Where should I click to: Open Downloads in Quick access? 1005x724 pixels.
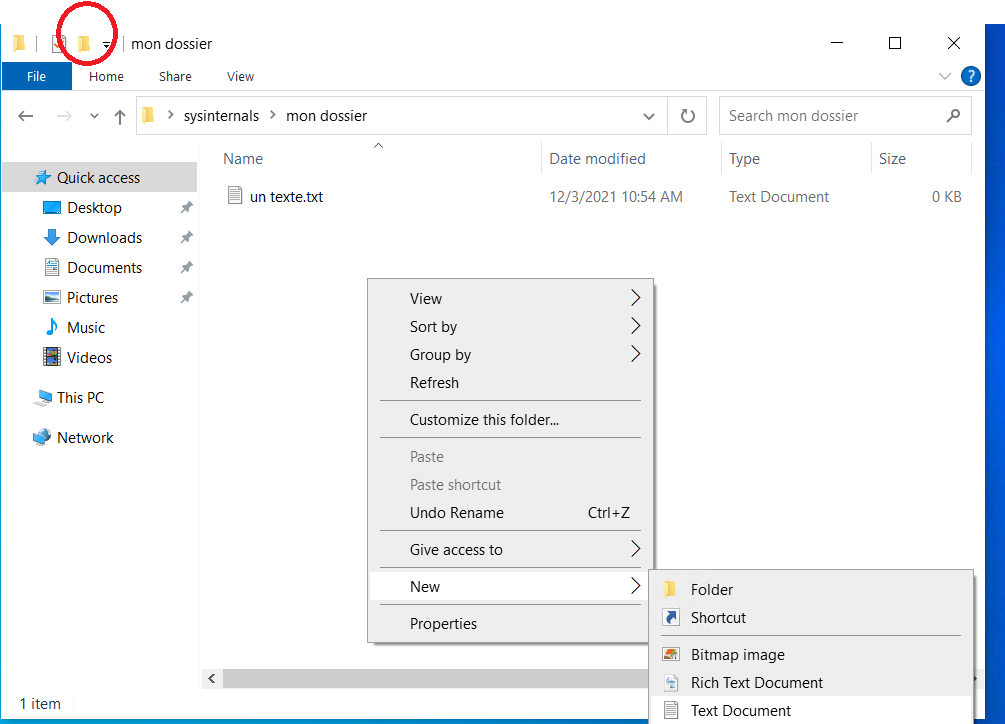pyautogui.click(x=104, y=238)
